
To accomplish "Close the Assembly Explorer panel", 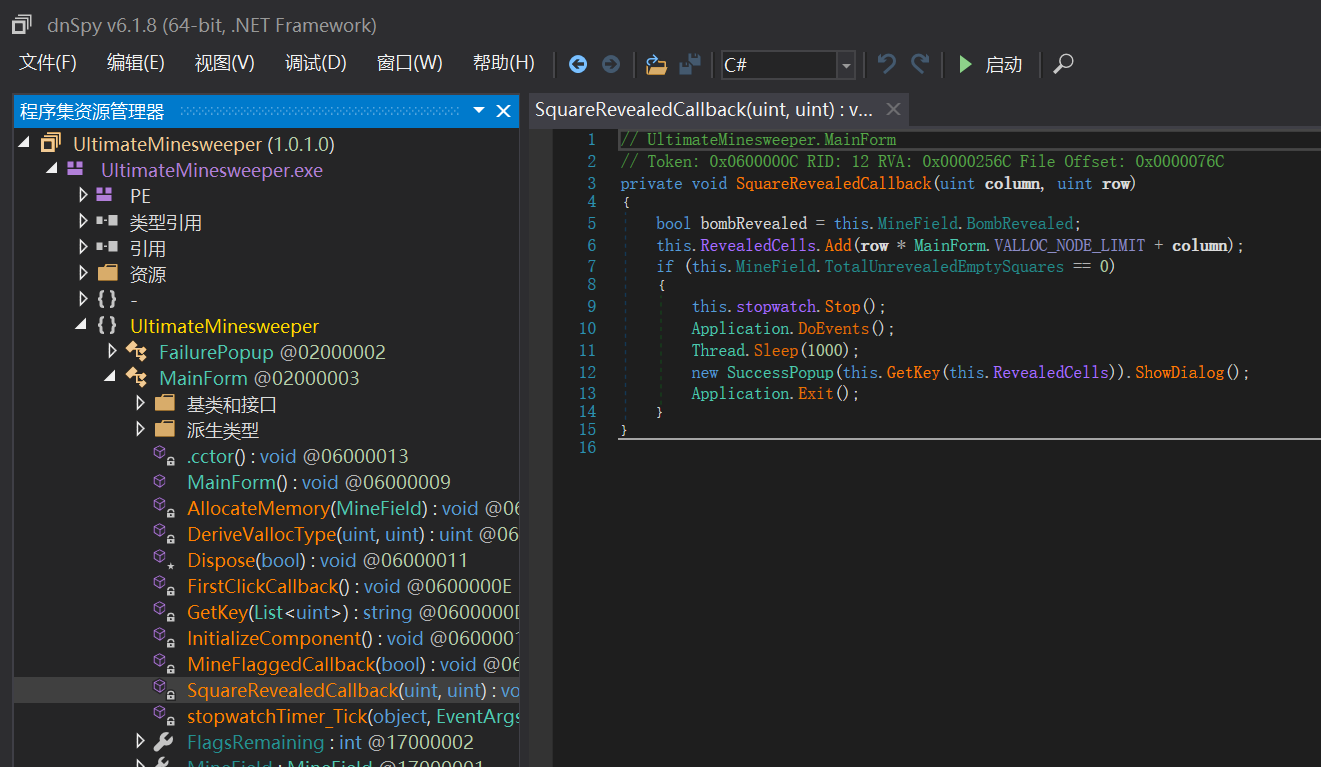I will pos(504,110).
